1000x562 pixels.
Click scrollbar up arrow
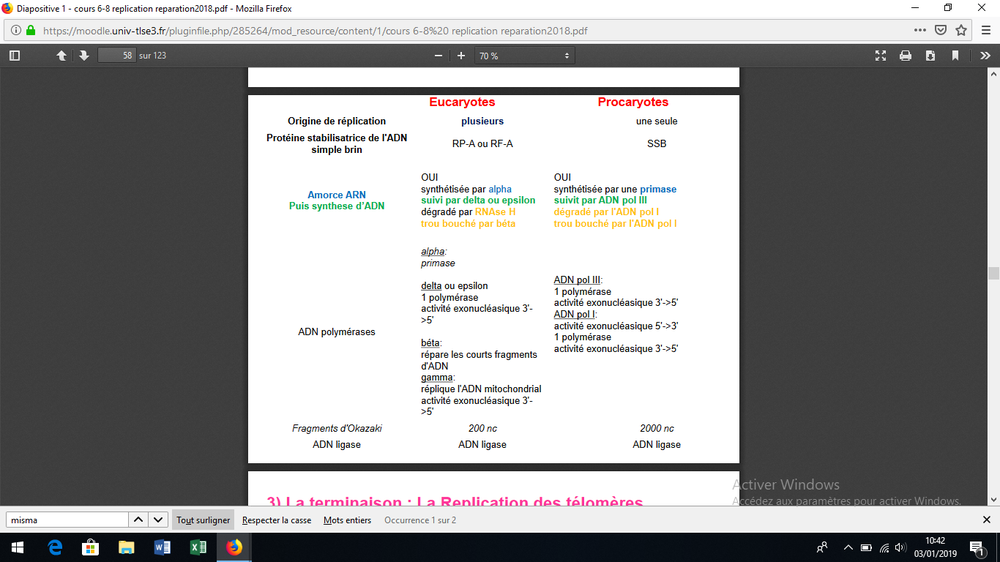[x=994, y=74]
